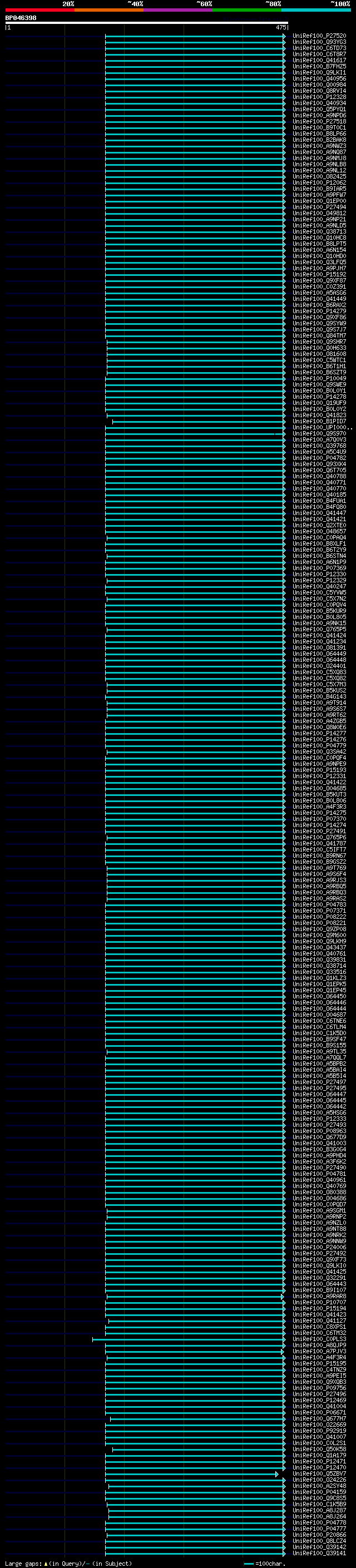Select hit UniRef100_P27494
Viewport: 356px width, 1568px height.
click(x=319, y=207)
